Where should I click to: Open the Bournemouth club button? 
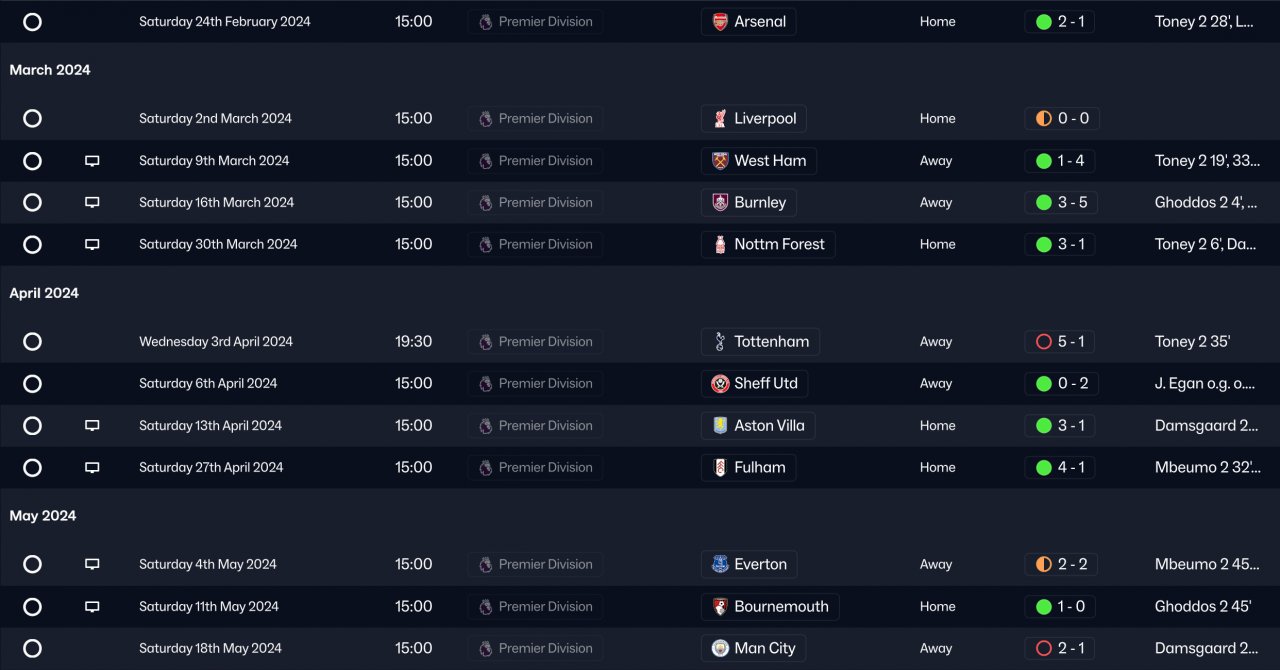tap(770, 607)
